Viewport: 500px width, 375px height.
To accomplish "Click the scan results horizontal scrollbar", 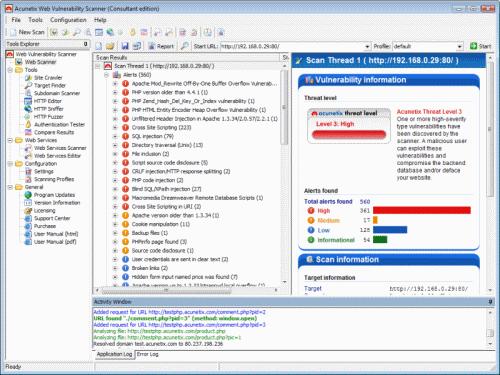I will (x=187, y=290).
